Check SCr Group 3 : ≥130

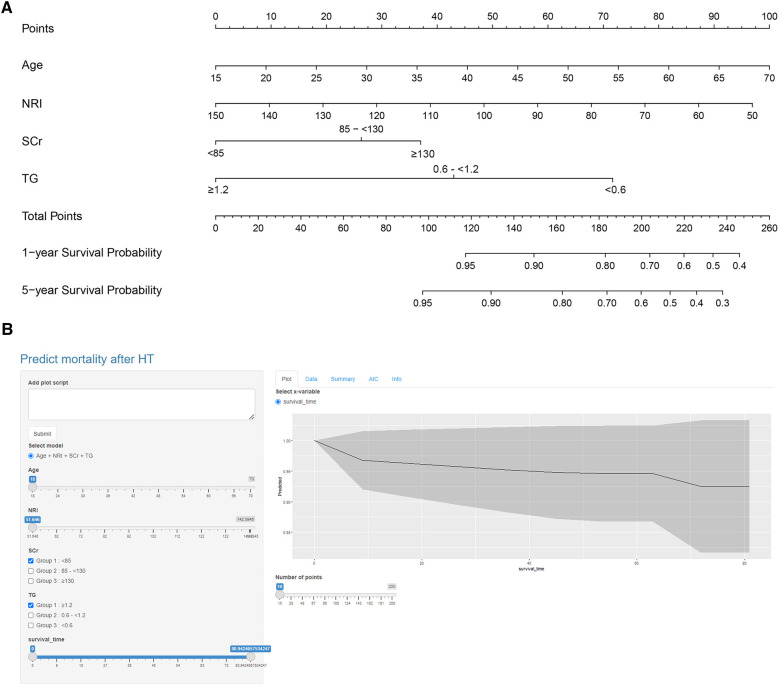(x=32, y=580)
